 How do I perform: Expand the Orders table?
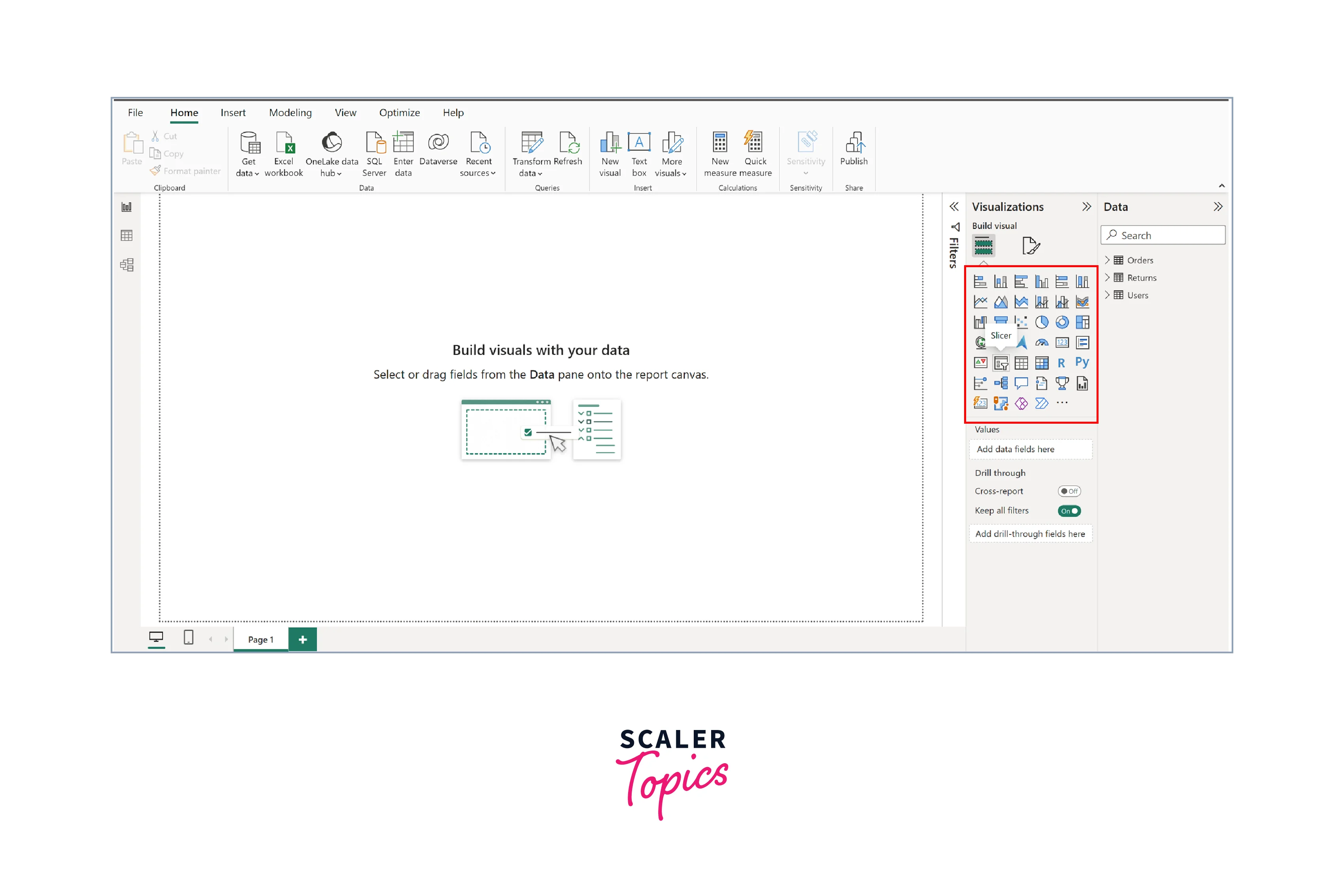coord(1107,260)
